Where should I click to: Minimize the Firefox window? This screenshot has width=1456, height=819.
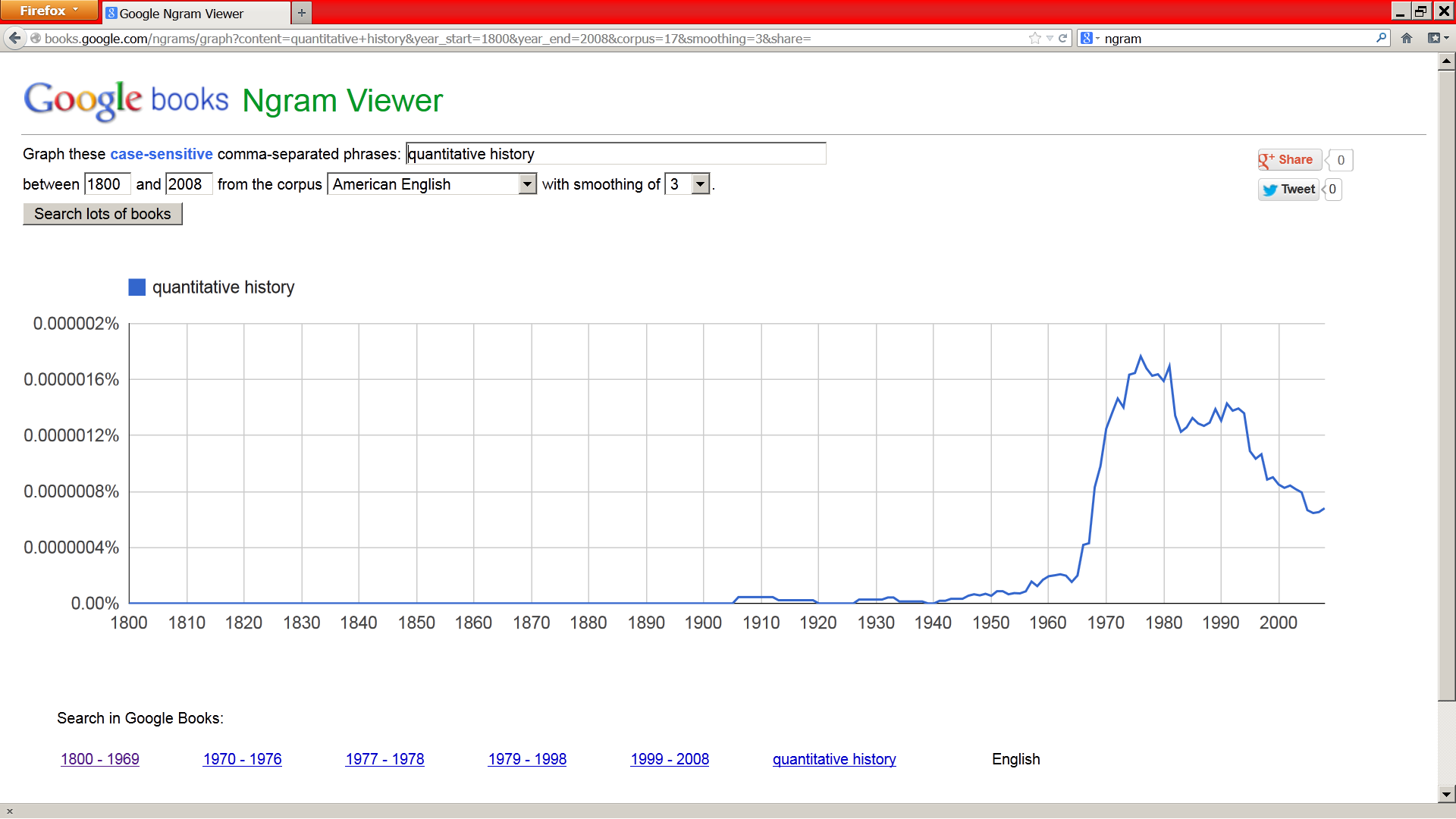pos(1401,11)
